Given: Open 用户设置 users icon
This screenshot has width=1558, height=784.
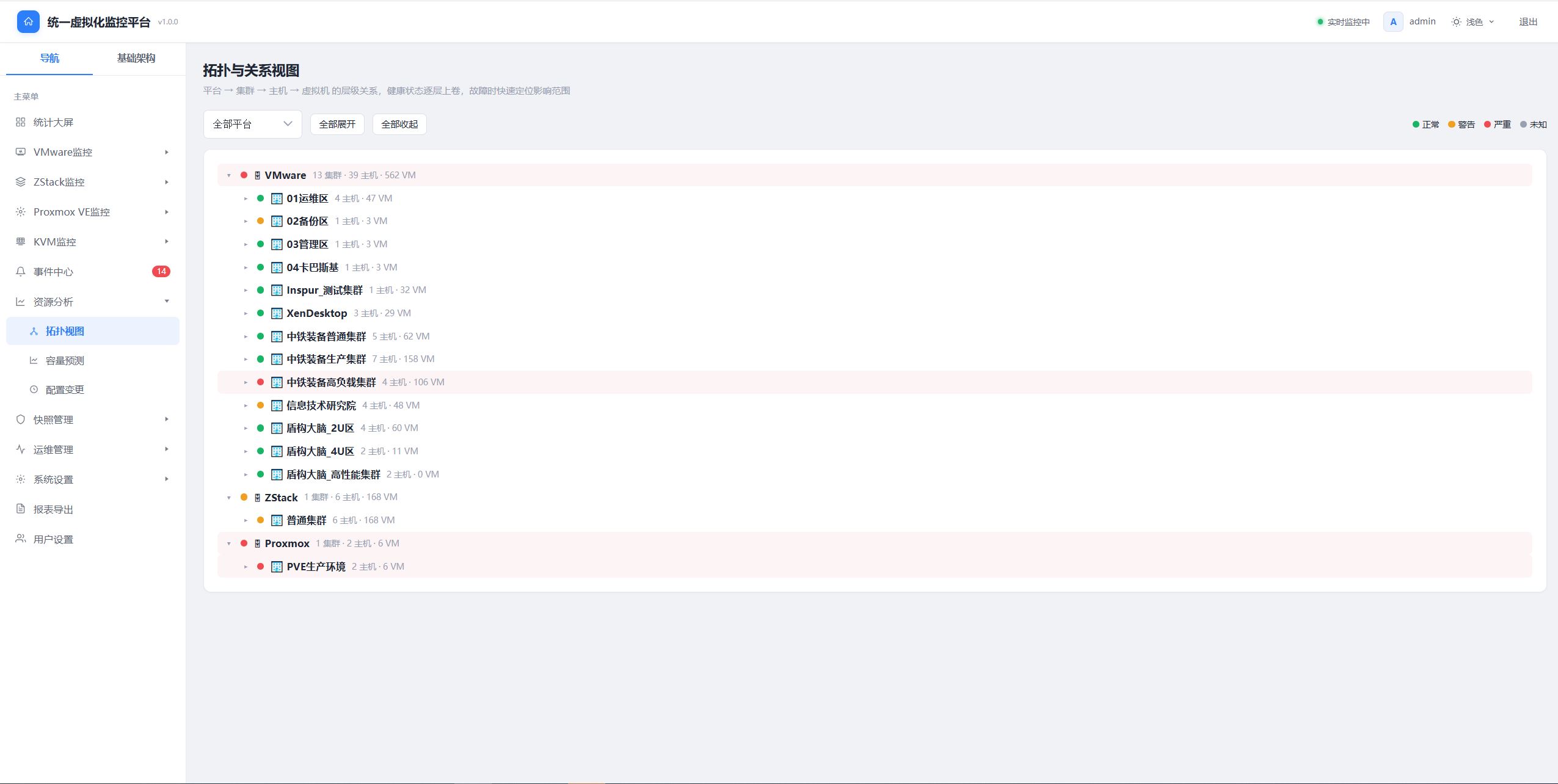Looking at the screenshot, I should click(20, 539).
